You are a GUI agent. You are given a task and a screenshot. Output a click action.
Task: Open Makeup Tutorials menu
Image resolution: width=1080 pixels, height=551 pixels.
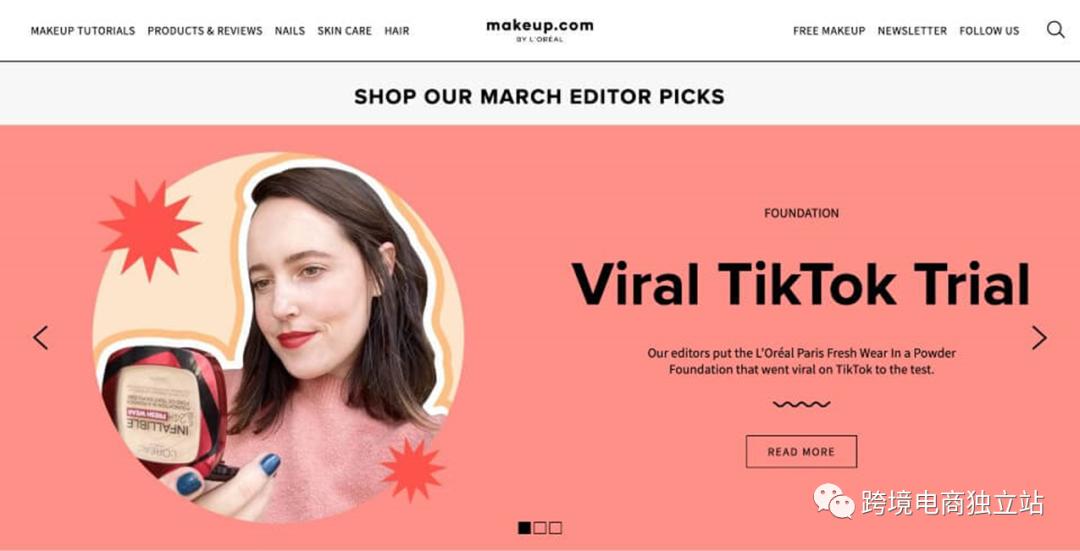point(83,31)
